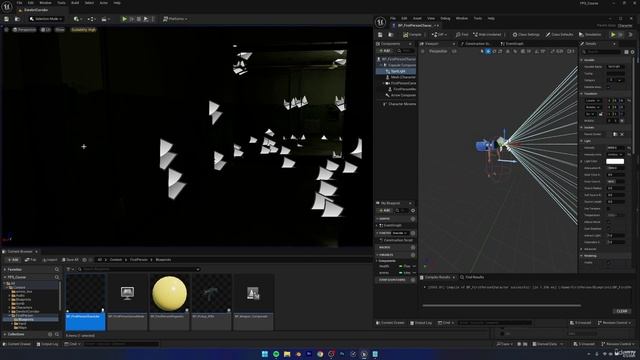Image resolution: width=640 pixels, height=360 pixels.
Task: Switch to the Find Results tab
Action: pyautogui.click(x=472, y=277)
